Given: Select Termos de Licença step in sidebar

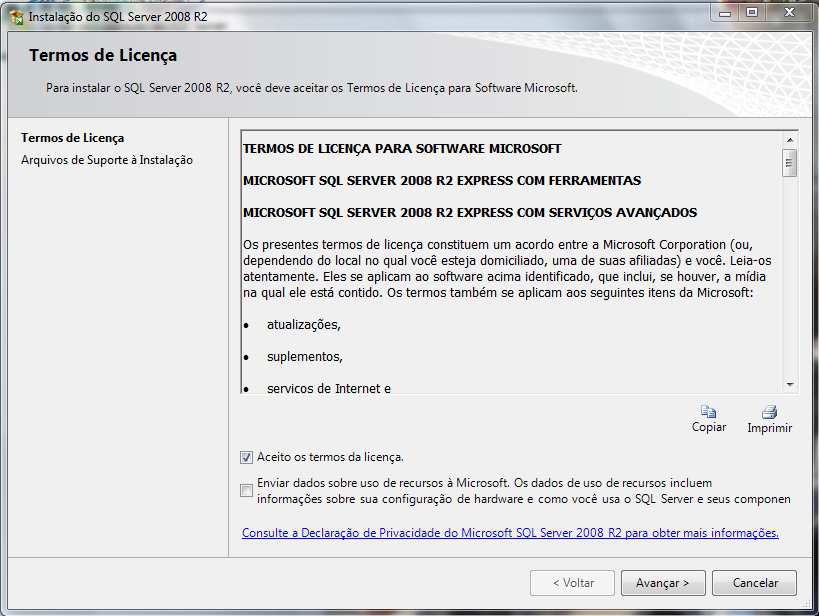Looking at the screenshot, I should click(x=73, y=138).
